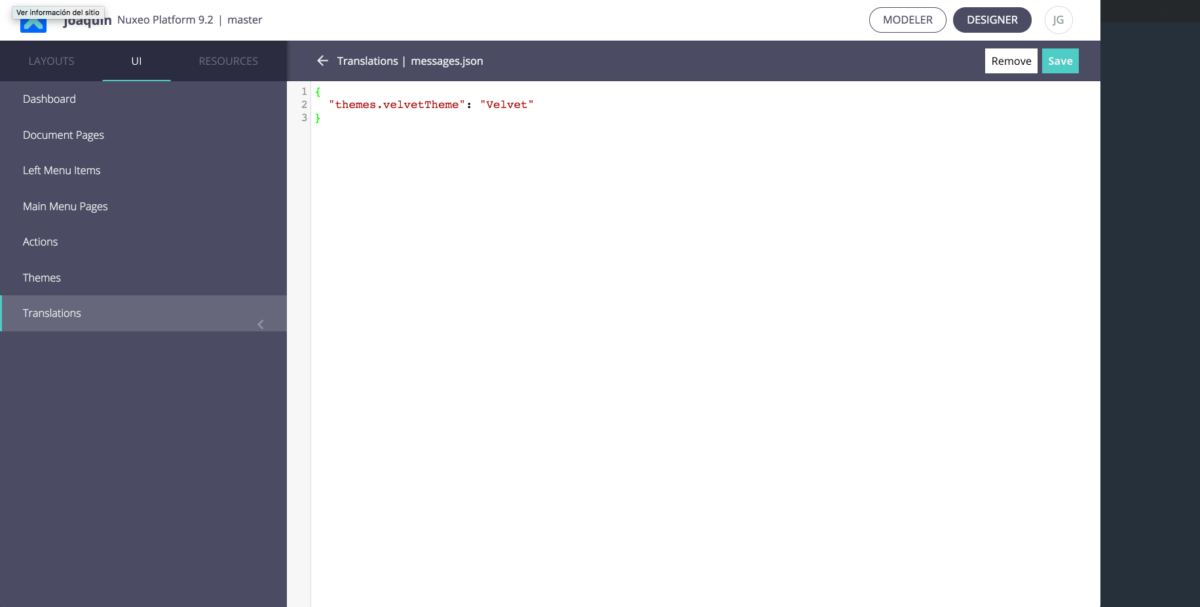
Task: Open Main Menu Pages
Action: pos(65,206)
